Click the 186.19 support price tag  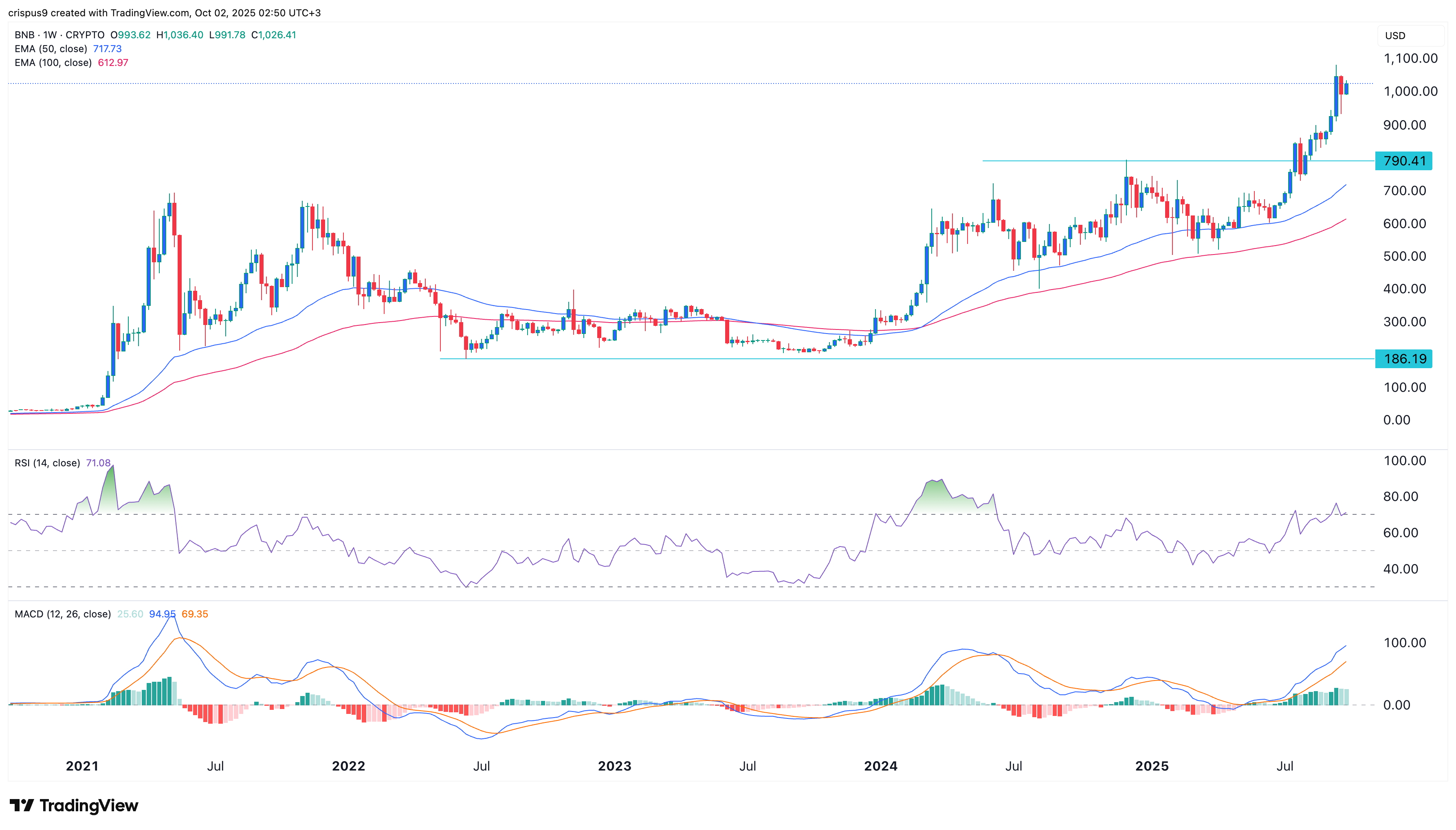[x=1403, y=358]
